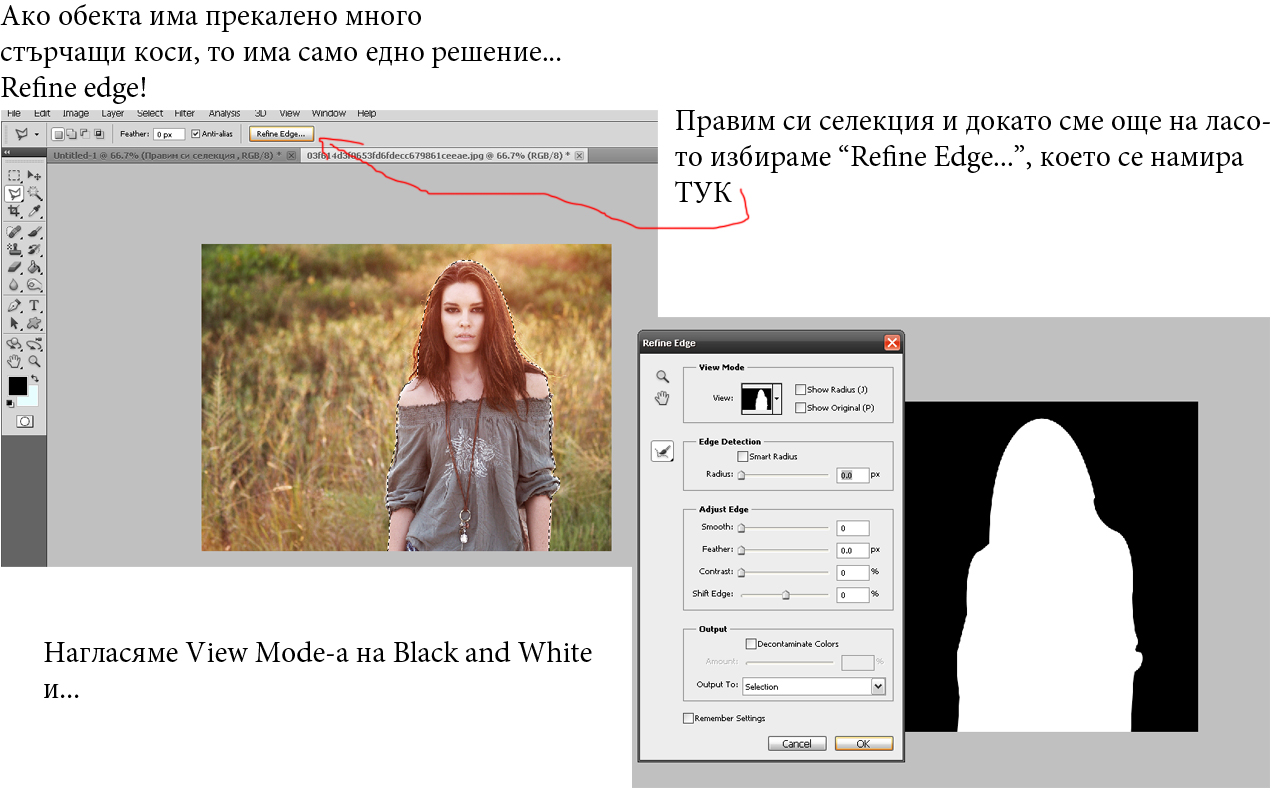The height and width of the screenshot is (800, 1280).
Task: Enable the Smart Radius checkbox
Action: pos(742,457)
